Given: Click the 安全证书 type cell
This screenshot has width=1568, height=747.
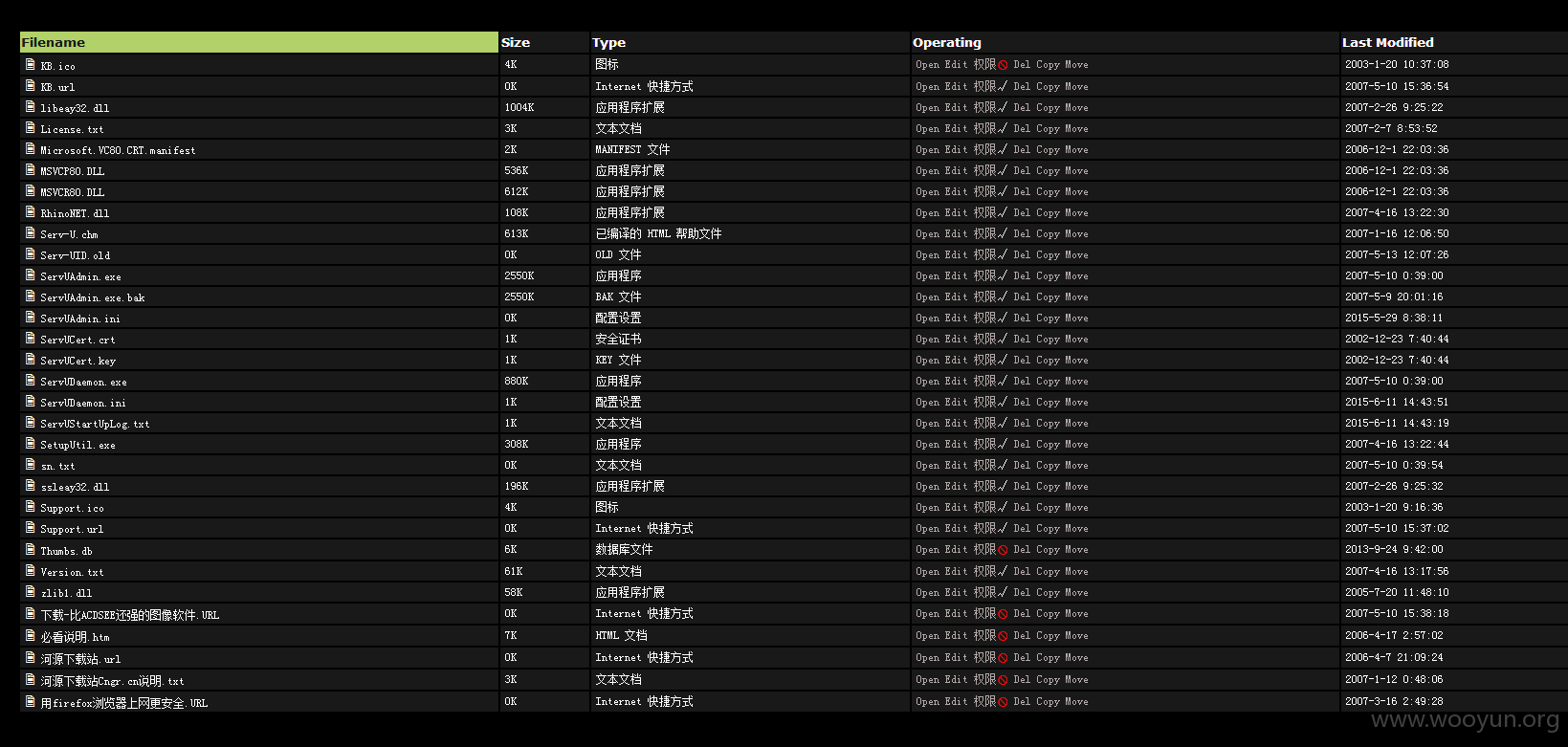Looking at the screenshot, I should click(x=618, y=339).
